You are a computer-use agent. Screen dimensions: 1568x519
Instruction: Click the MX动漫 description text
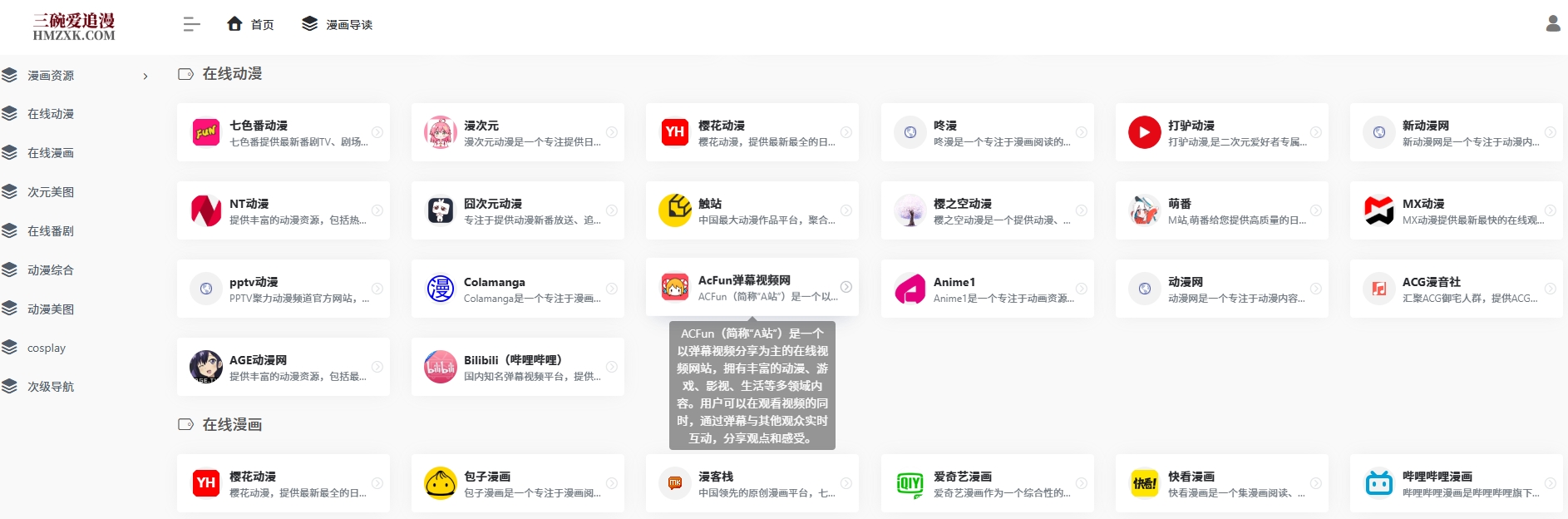coord(1473,220)
